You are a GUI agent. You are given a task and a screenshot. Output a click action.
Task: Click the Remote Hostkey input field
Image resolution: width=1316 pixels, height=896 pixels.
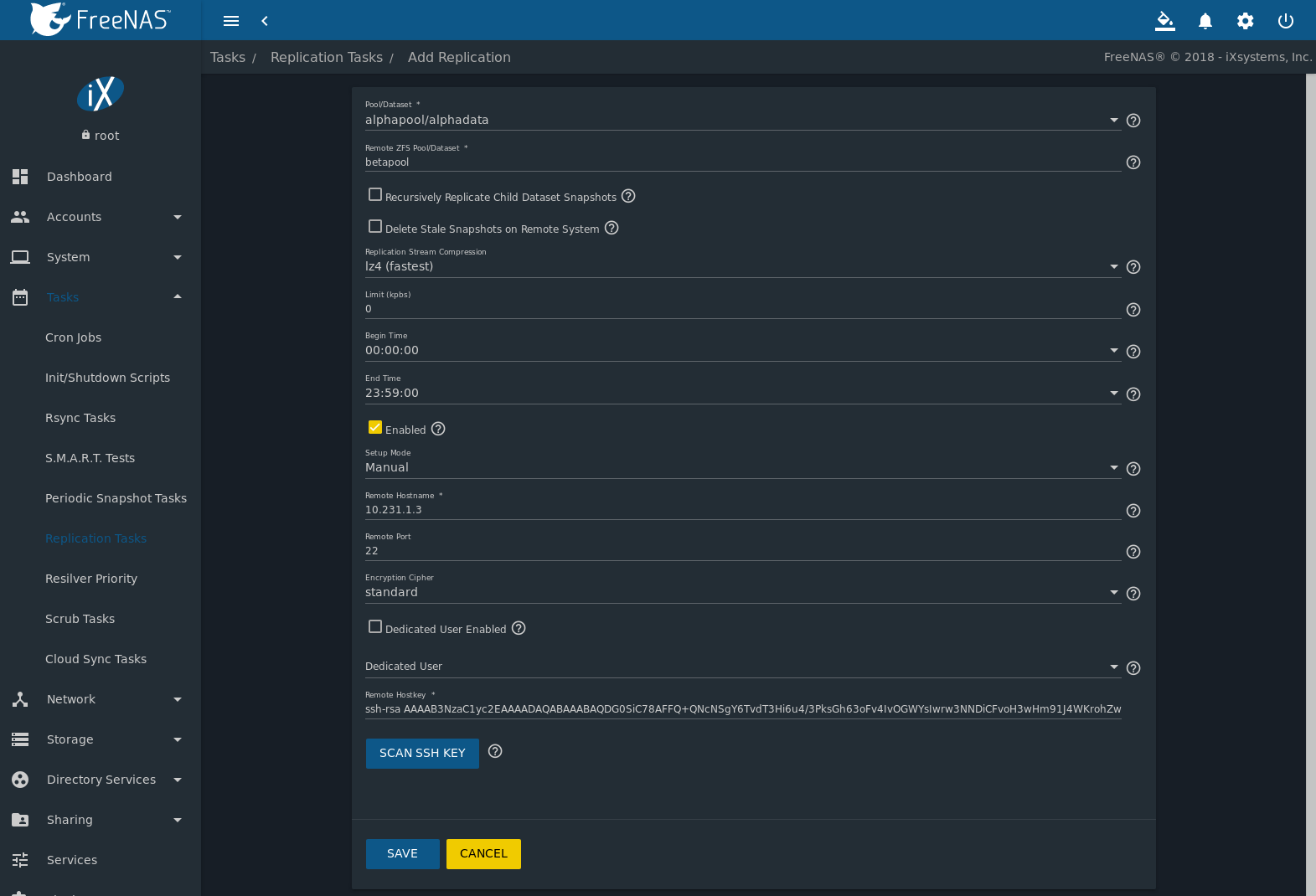tap(743, 709)
